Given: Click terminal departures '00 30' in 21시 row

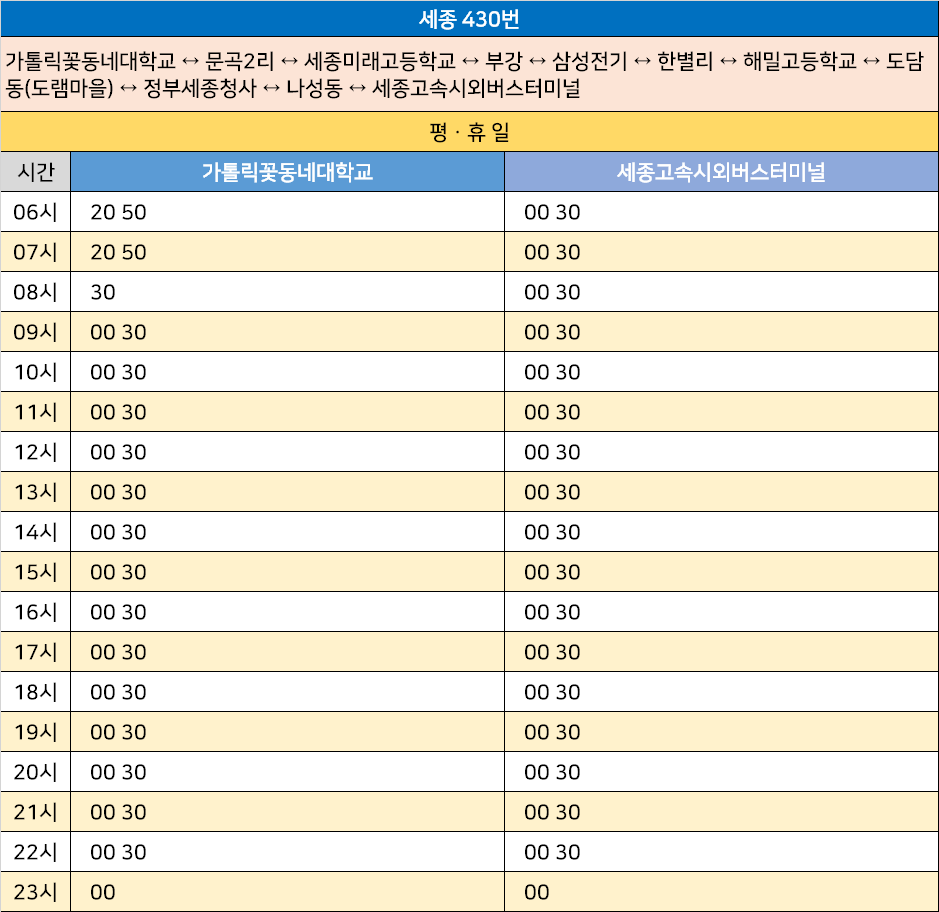Looking at the screenshot, I should pos(552,813).
